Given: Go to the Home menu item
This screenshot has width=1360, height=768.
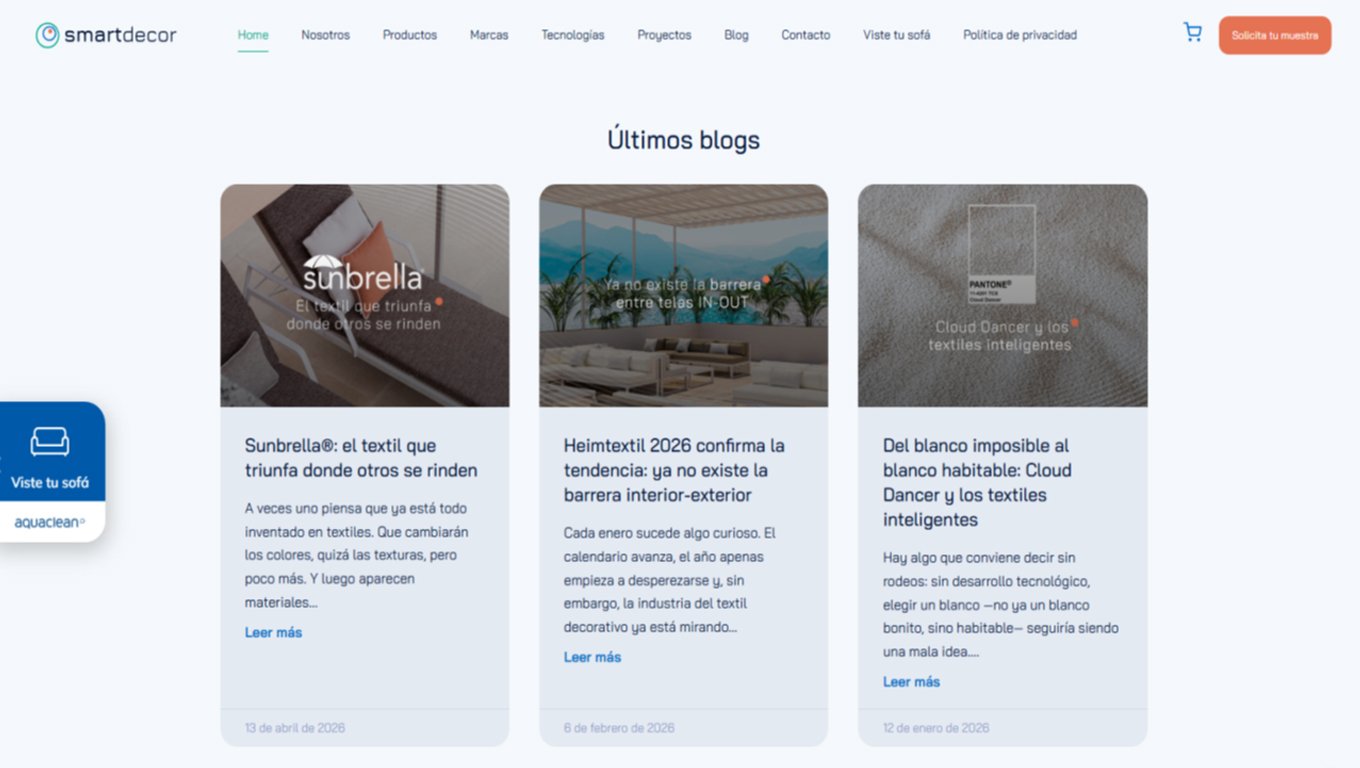Looking at the screenshot, I should 253,35.
